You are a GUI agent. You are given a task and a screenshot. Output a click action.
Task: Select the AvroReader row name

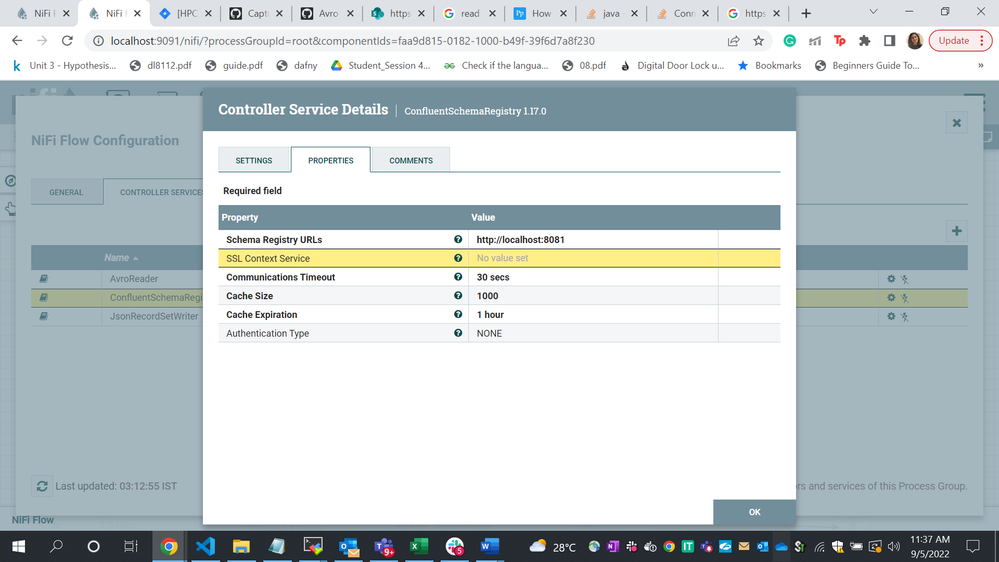pyautogui.click(x=134, y=278)
